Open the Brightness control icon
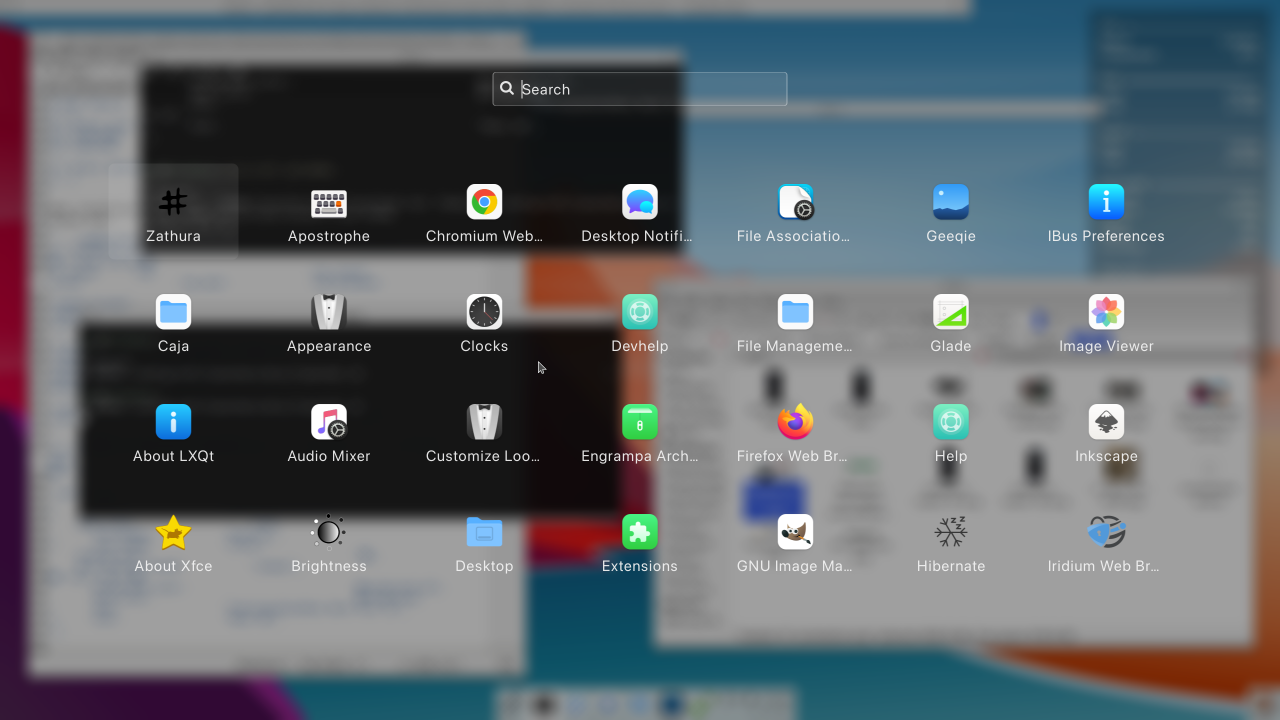Viewport: 1280px width, 720px height. tap(329, 532)
